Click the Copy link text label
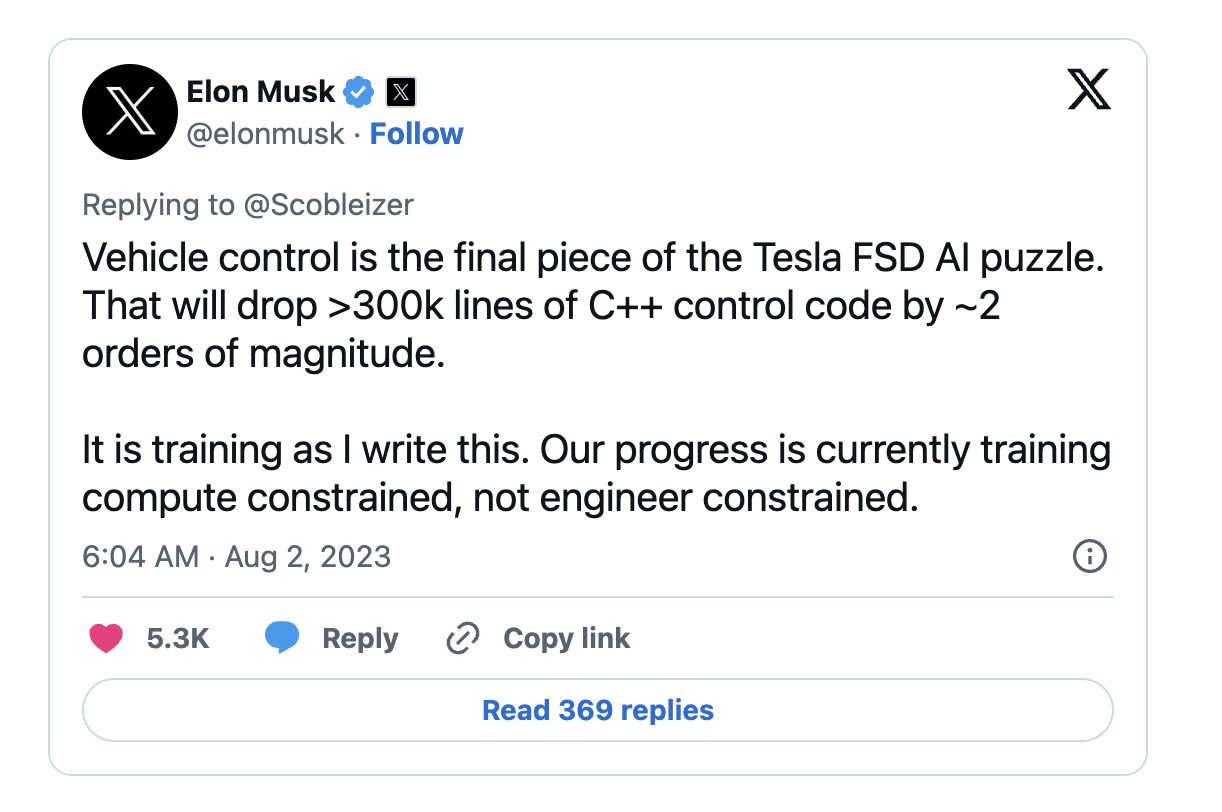Image resolution: width=1222 pixels, height=812 pixels. pos(566,638)
